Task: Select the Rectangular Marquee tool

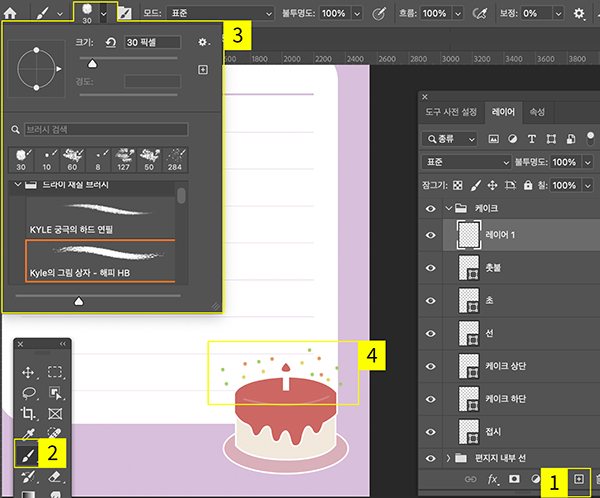Action: [x=55, y=372]
